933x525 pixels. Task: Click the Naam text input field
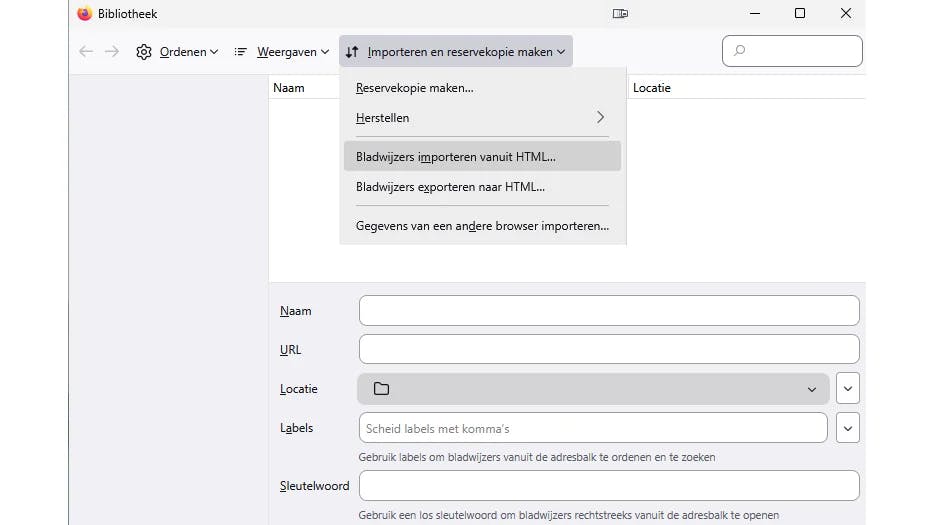(608, 311)
